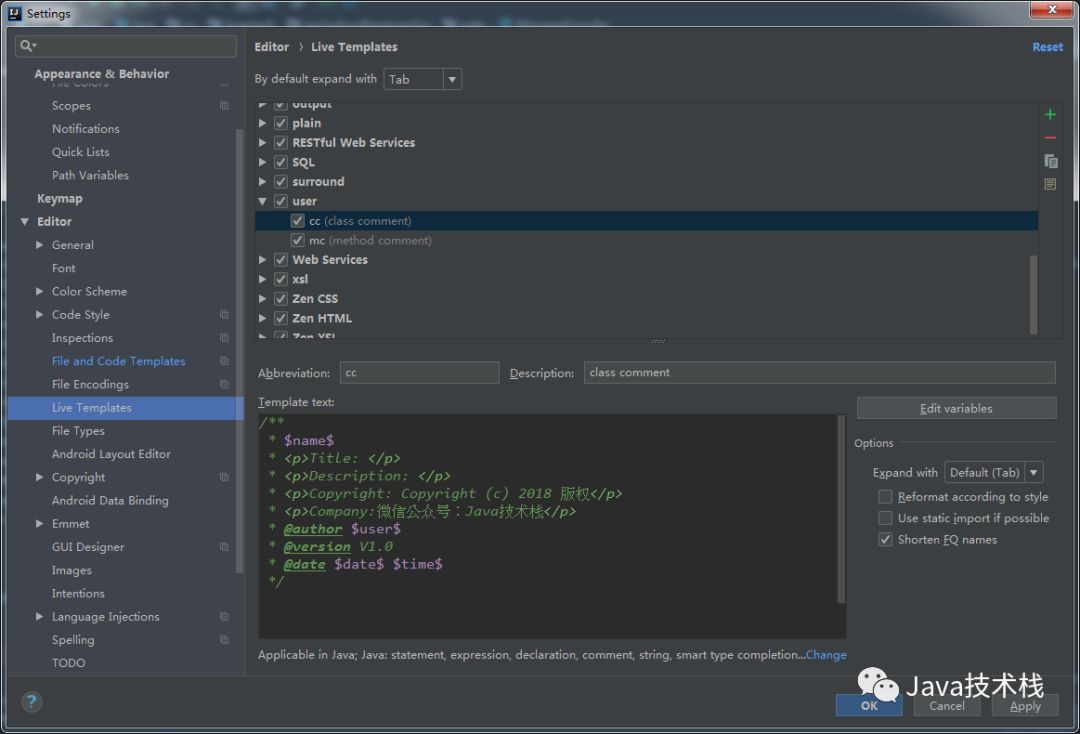1080x734 pixels.
Task: Expand the Zen CSS template group
Action: [262, 299]
